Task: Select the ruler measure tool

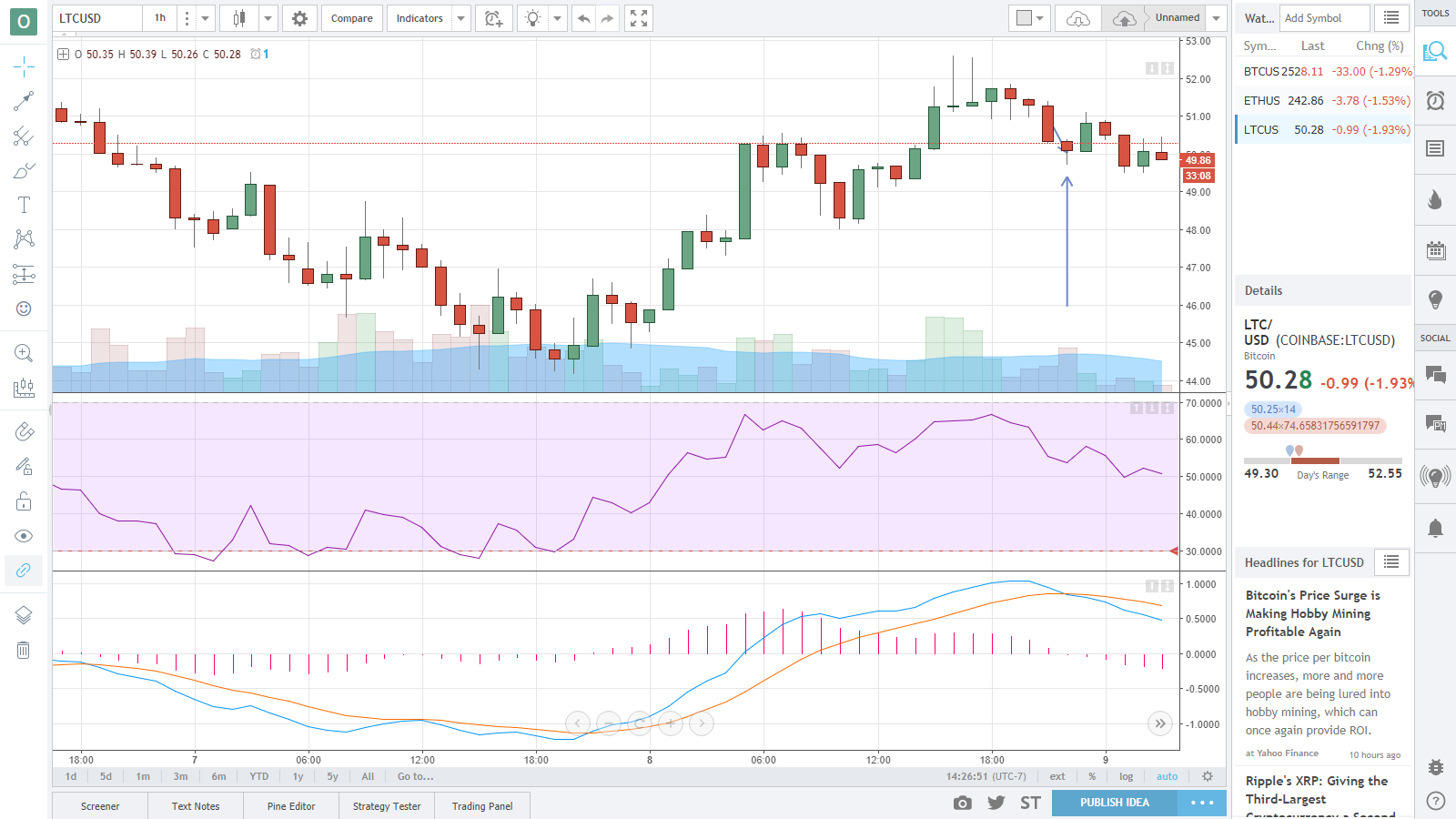Action: 24,389
